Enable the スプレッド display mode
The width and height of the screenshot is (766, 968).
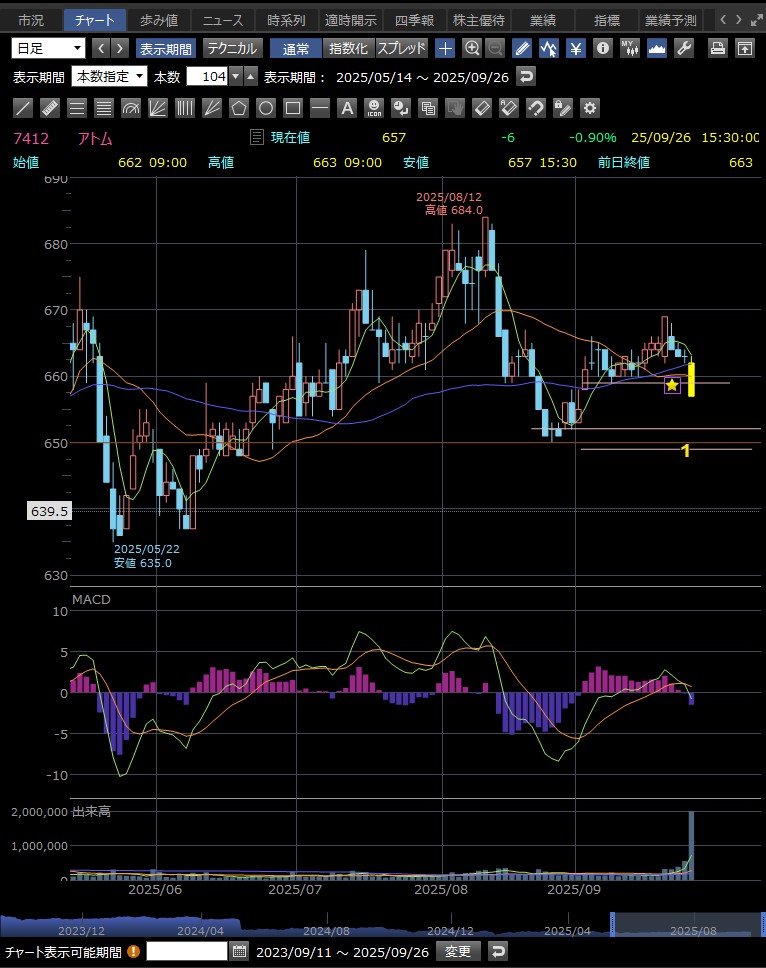point(401,48)
